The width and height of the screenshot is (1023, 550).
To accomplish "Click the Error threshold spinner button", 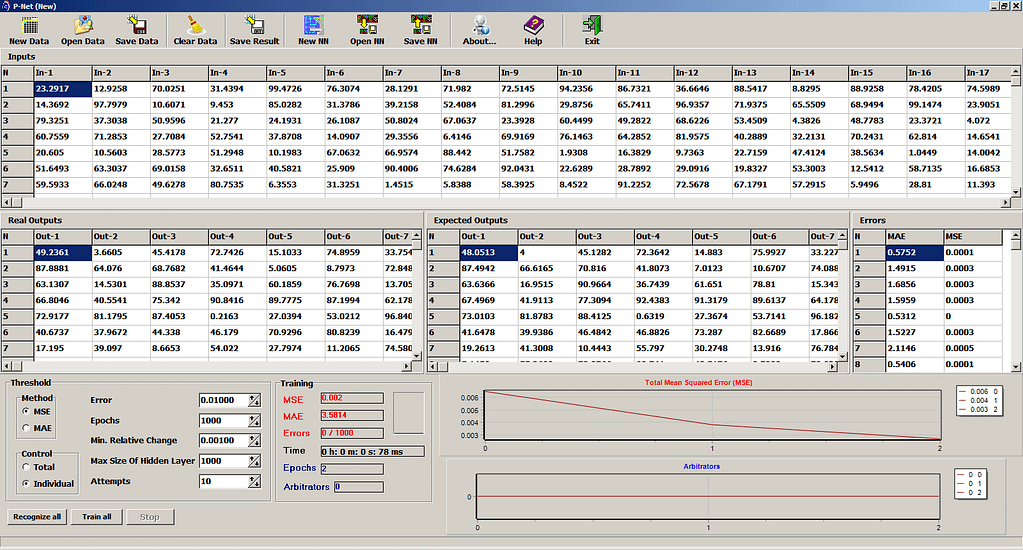I will click(x=254, y=400).
